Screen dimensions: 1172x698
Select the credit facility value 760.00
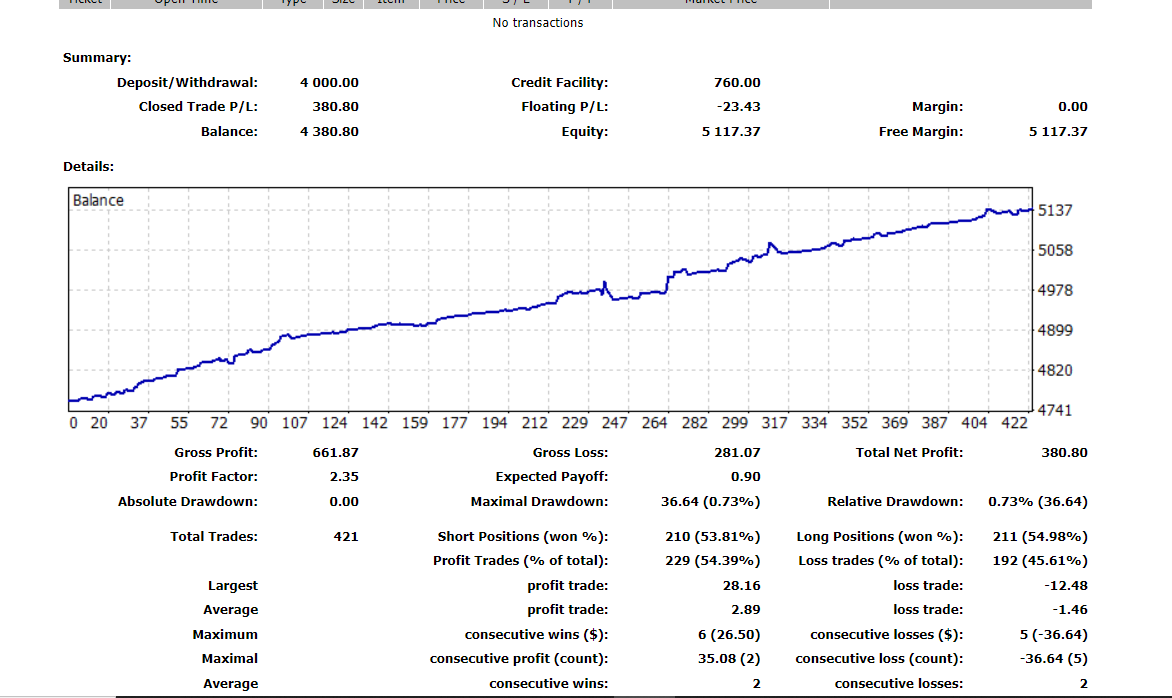pos(737,82)
